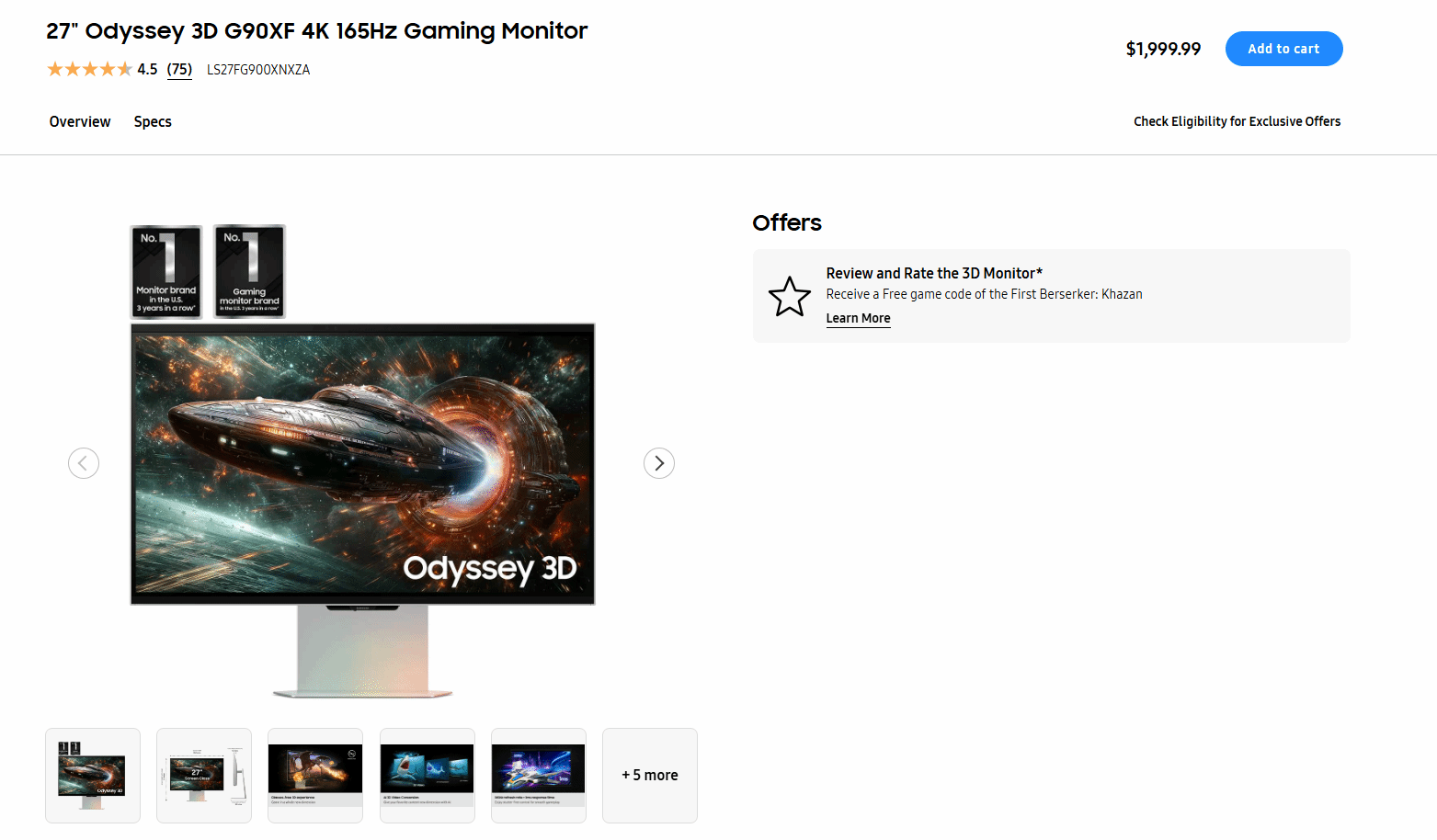Click the previous image arrow
The image size is (1437, 840).
[84, 463]
